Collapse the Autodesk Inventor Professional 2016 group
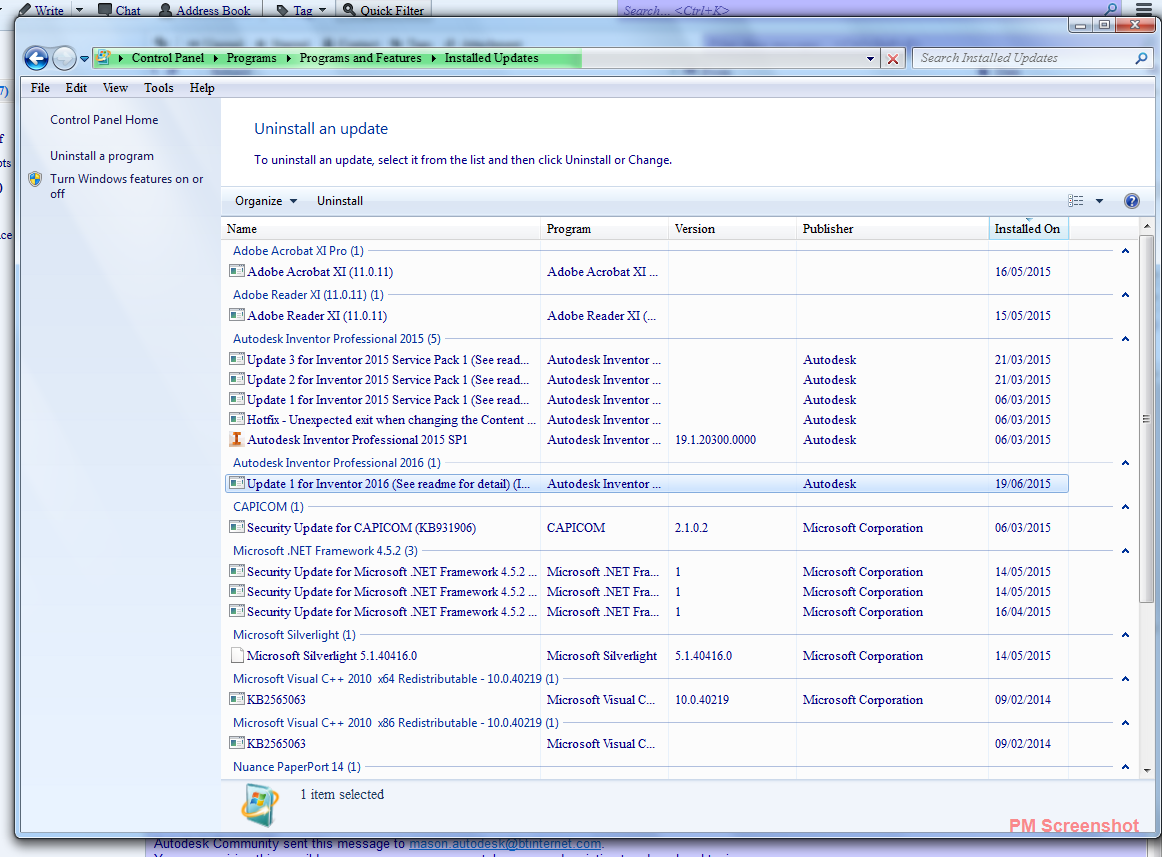Viewport: 1162px width, 857px height. (x=1125, y=463)
